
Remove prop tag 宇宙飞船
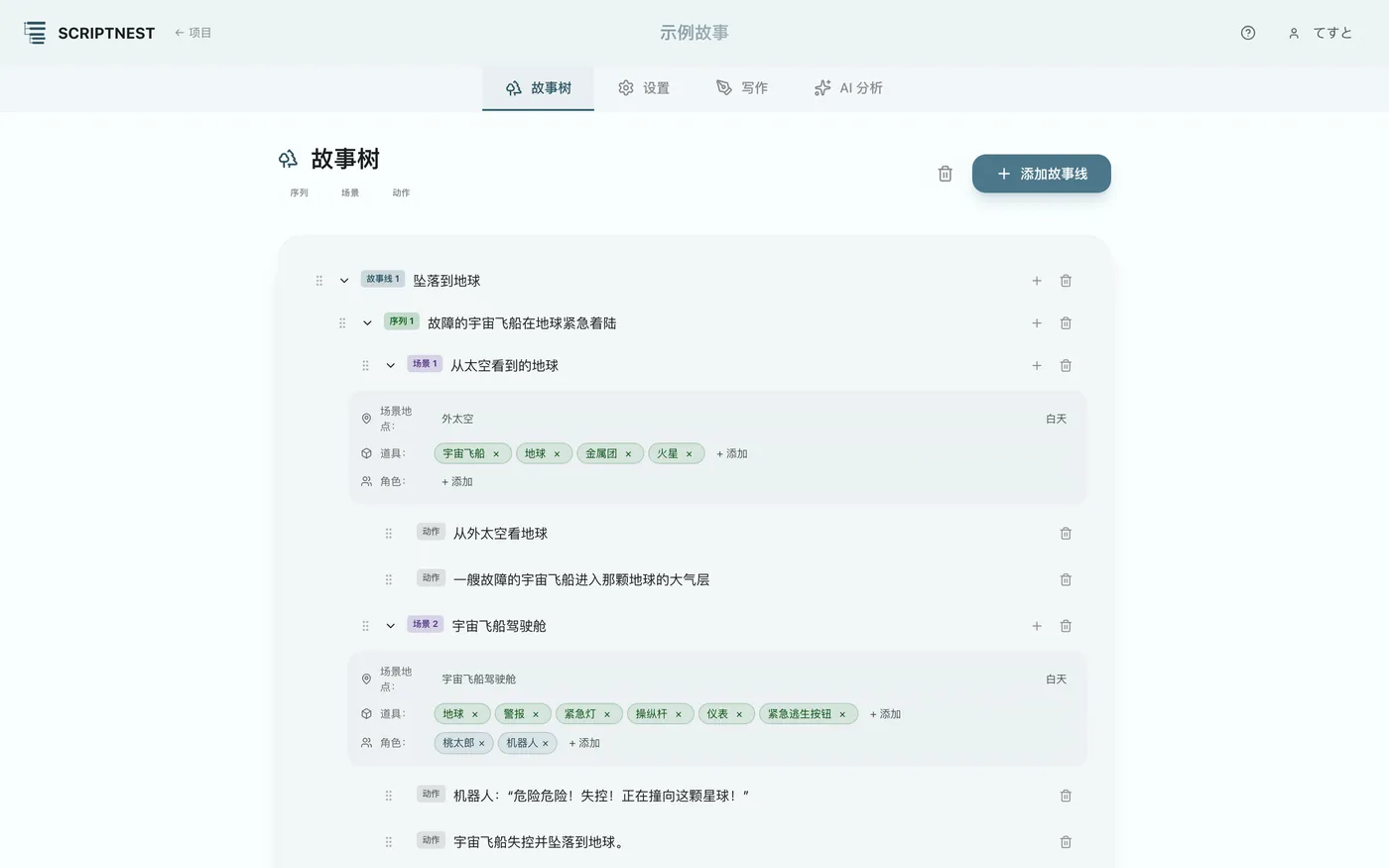(x=496, y=454)
